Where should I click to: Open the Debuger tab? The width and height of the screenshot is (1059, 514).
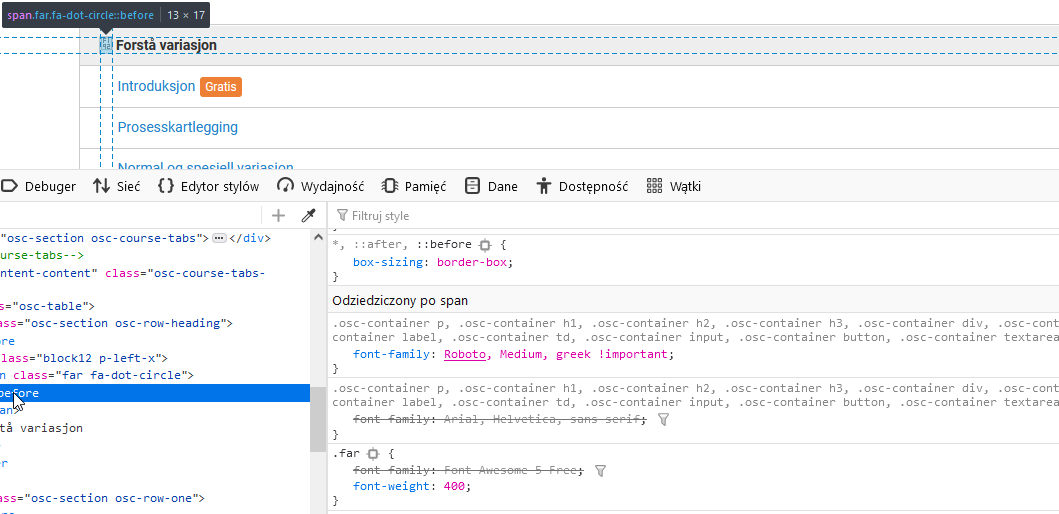click(39, 186)
